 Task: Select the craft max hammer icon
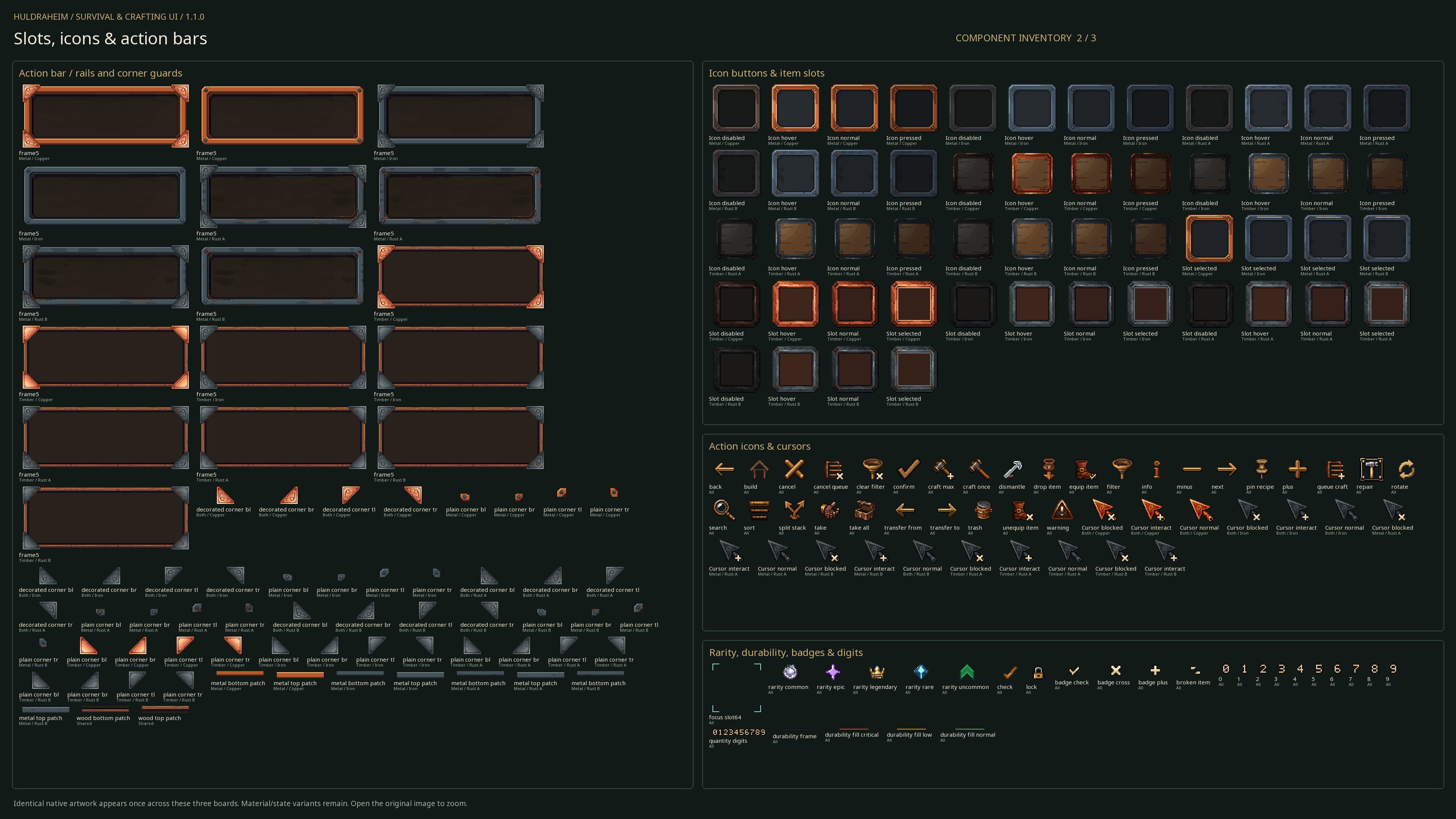tap(943, 469)
